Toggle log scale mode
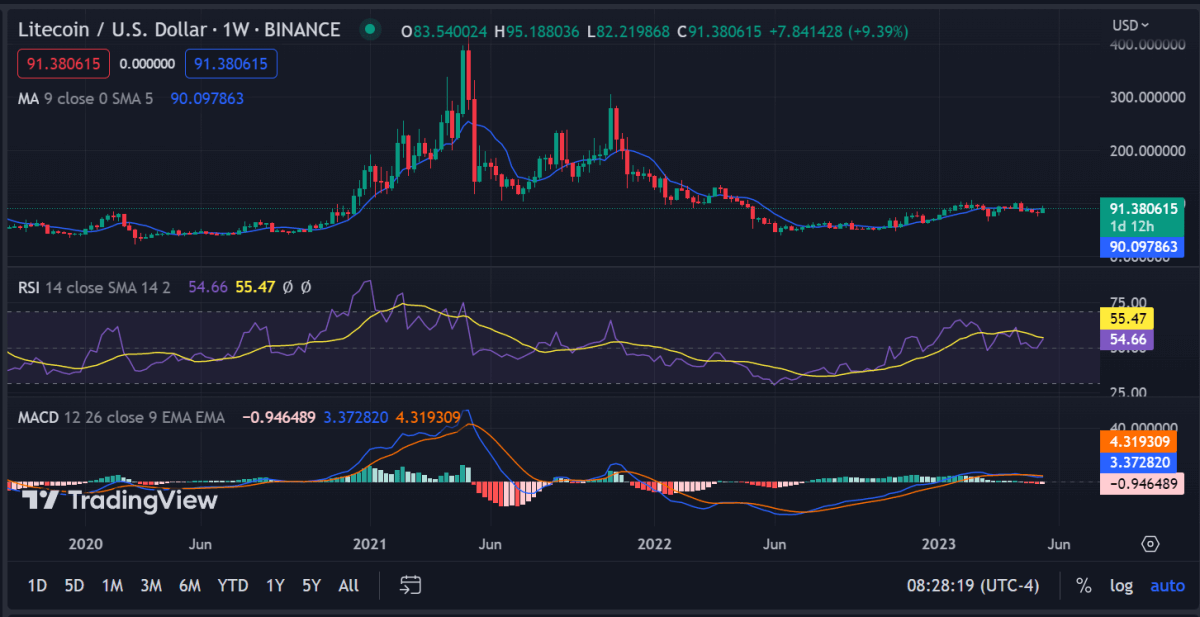 pos(1121,586)
